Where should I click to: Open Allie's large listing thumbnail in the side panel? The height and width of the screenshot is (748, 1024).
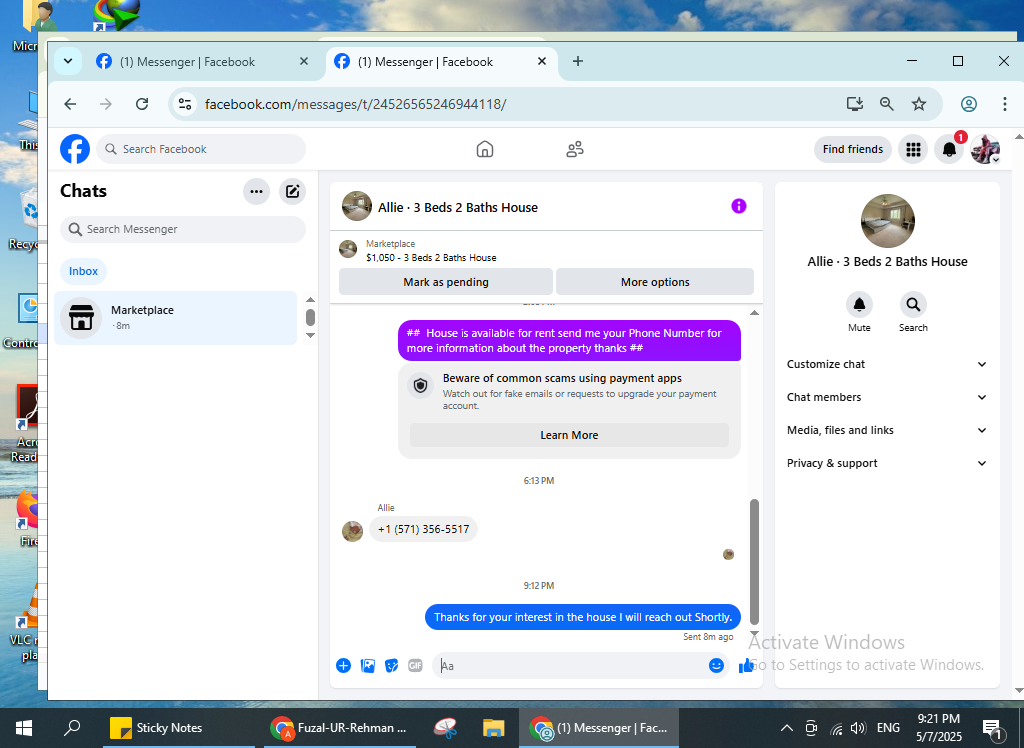click(x=888, y=221)
